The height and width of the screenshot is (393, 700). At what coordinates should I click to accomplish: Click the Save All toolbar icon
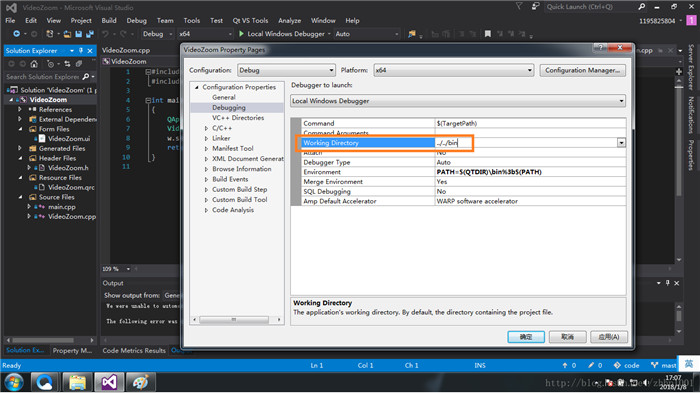pos(90,34)
